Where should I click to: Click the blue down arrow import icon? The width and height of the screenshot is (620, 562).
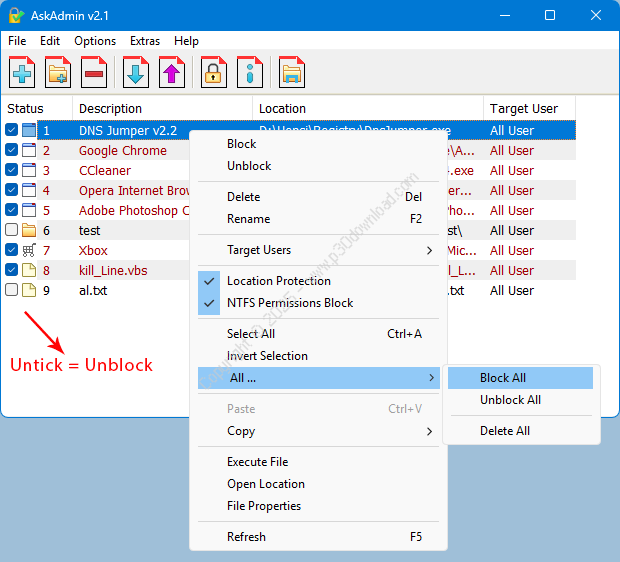(136, 73)
